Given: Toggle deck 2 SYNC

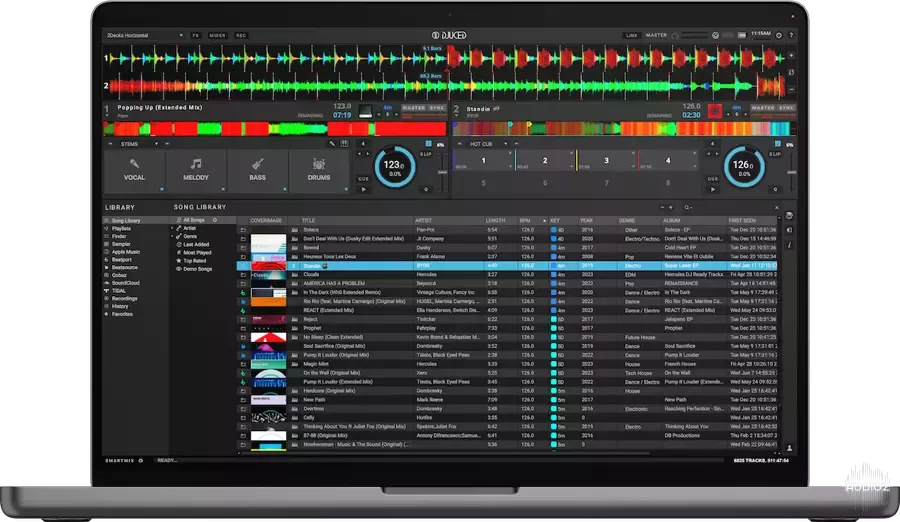Looking at the screenshot, I should (x=786, y=107).
